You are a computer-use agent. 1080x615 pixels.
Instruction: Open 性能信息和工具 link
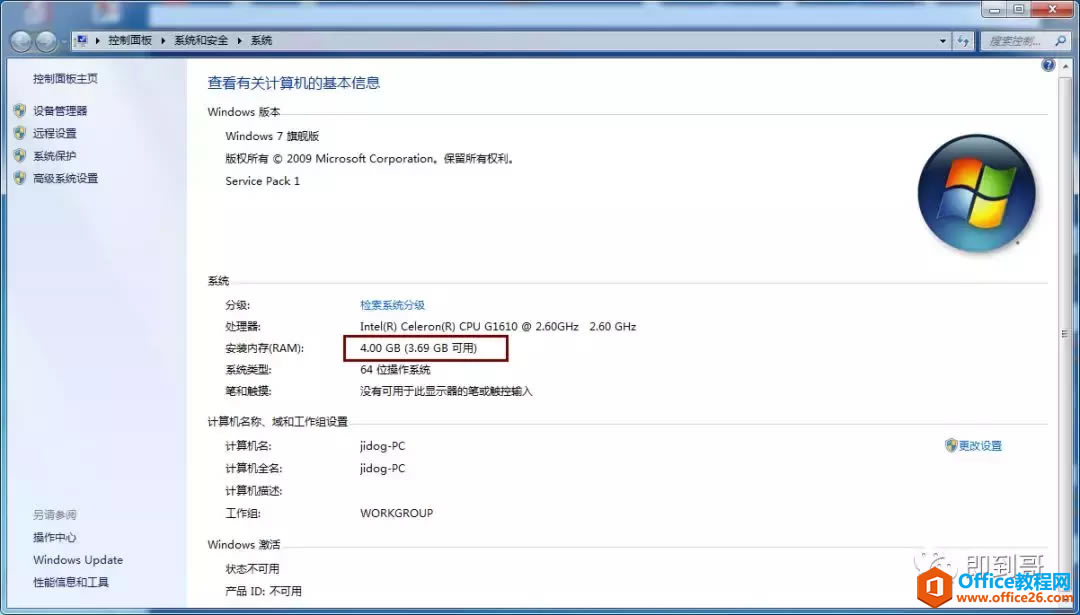pos(71,582)
